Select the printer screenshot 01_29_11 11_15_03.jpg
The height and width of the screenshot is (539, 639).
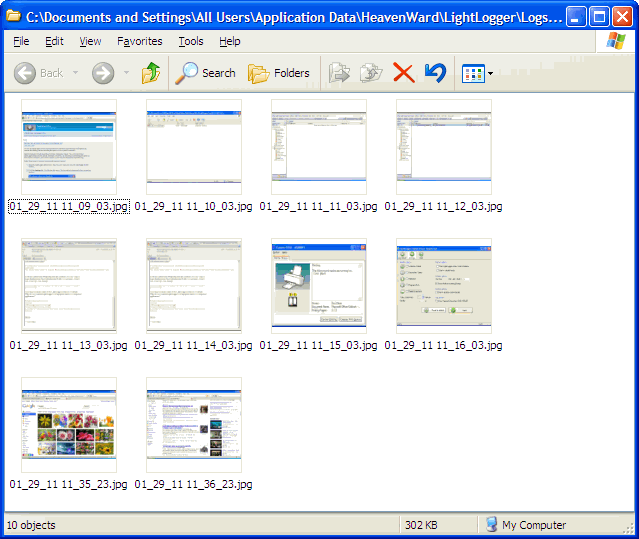319,286
